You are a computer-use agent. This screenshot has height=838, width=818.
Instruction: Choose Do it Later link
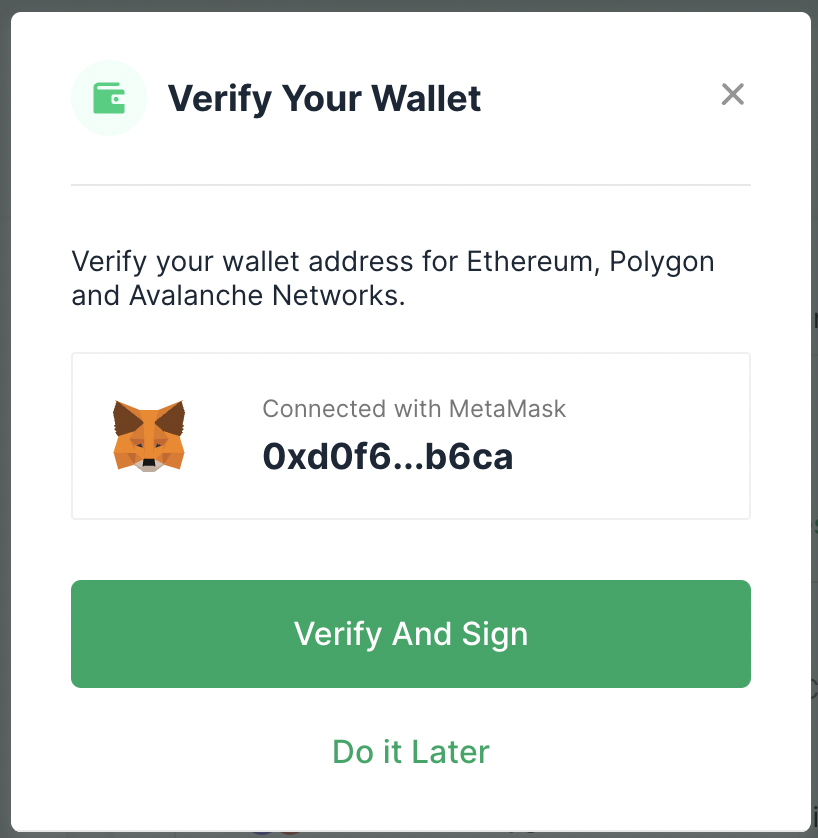click(411, 751)
